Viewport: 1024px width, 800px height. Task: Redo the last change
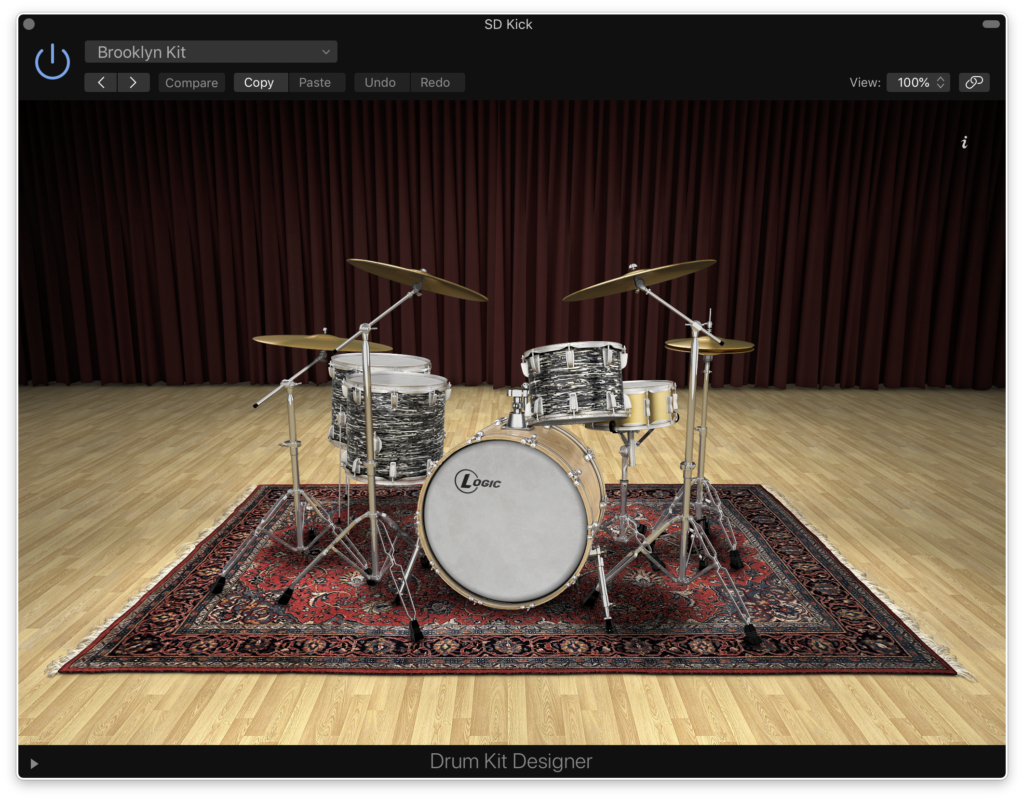tap(435, 83)
